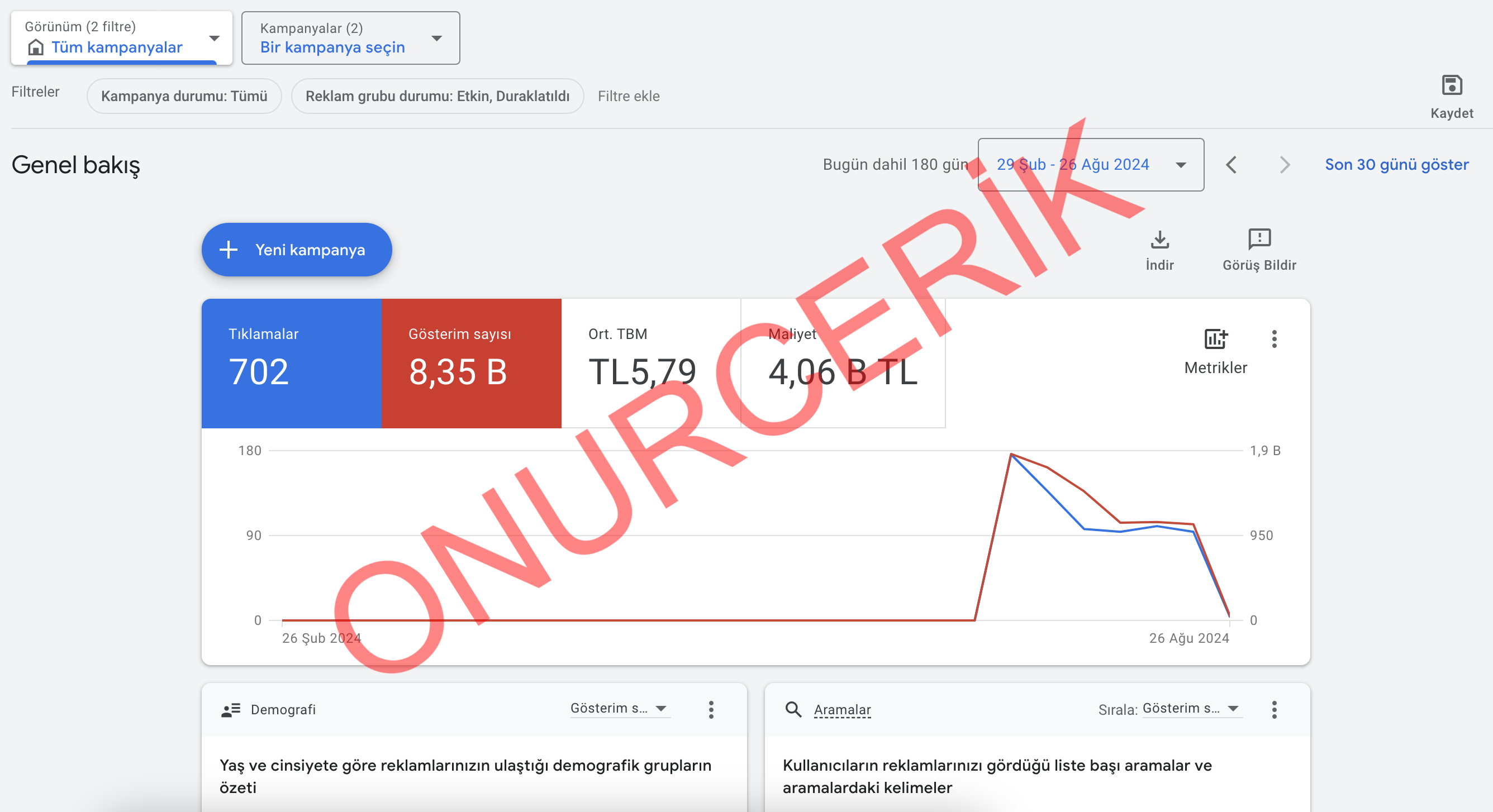Click Son 30 günü göster link
The width and height of the screenshot is (1493, 812).
pyautogui.click(x=1396, y=165)
